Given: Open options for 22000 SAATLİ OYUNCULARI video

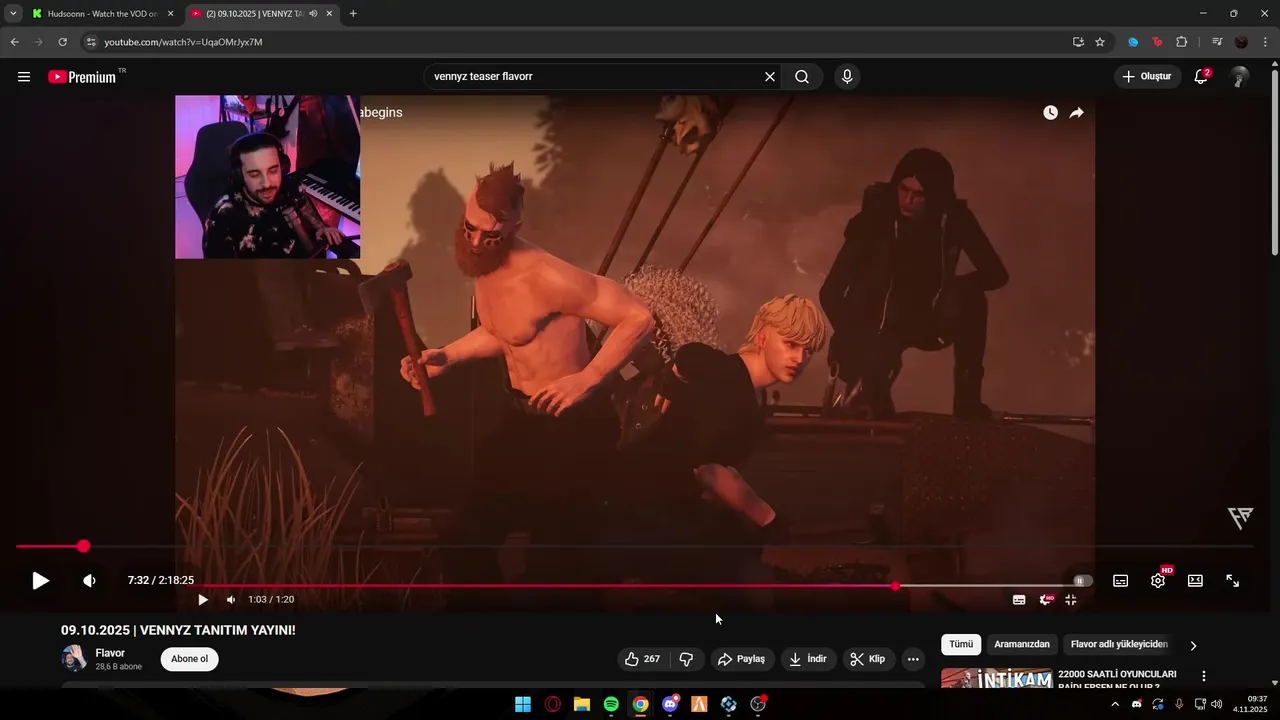Looking at the screenshot, I should [x=1204, y=676].
